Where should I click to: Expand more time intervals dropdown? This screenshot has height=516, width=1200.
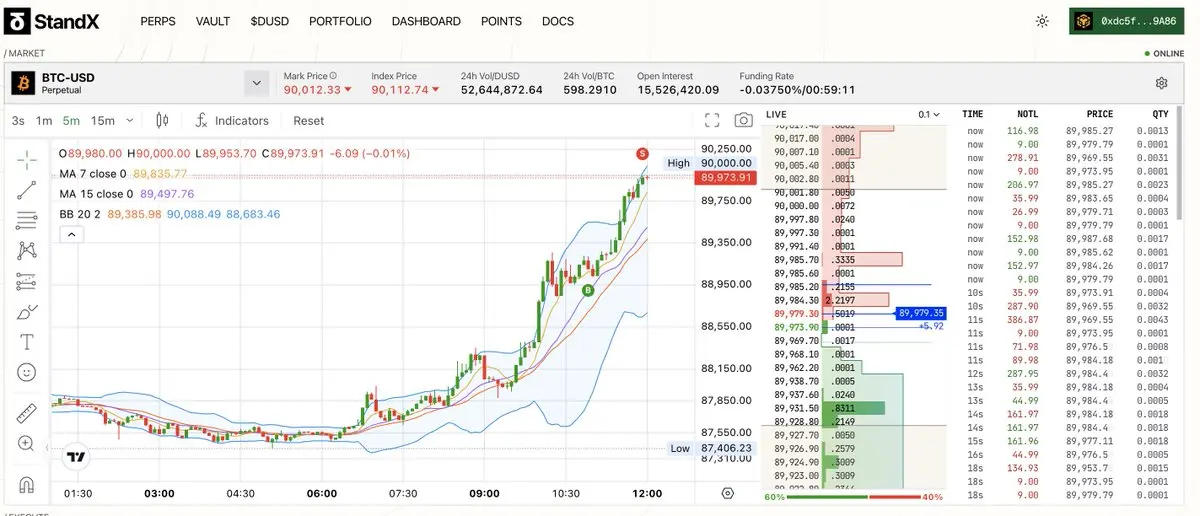tap(130, 121)
